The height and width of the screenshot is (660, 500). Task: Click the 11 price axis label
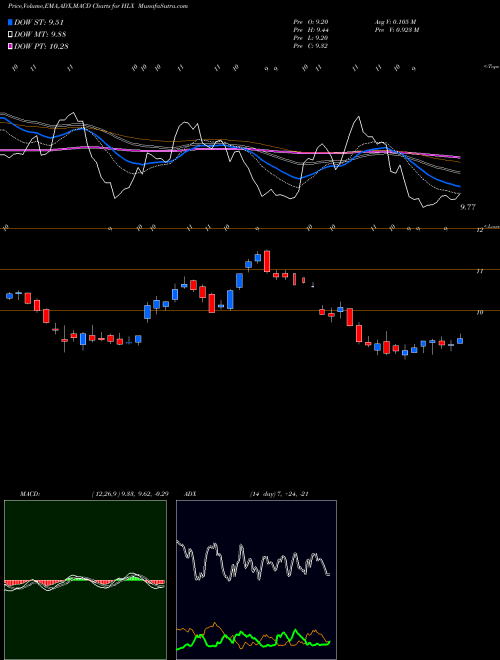click(x=479, y=271)
